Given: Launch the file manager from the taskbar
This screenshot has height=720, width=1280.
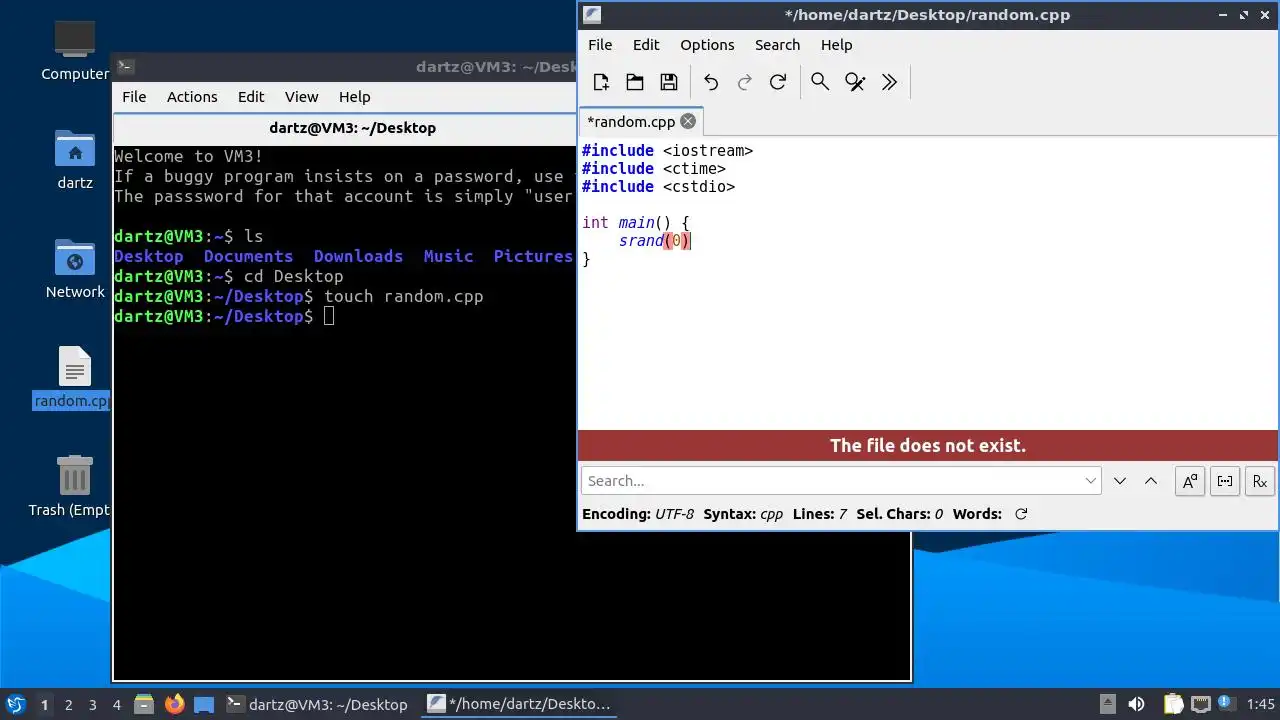Looking at the screenshot, I should [143, 704].
